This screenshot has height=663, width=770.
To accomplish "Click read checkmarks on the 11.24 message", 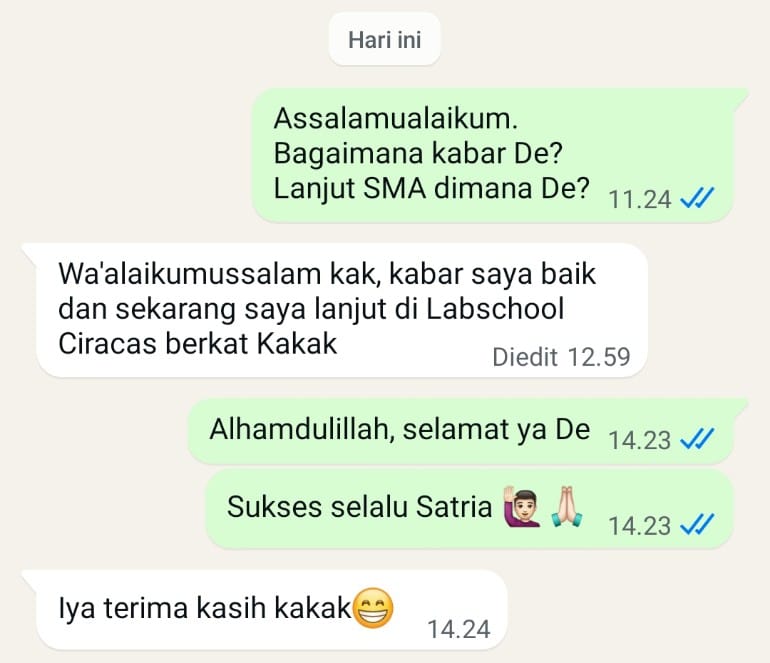I will pyautogui.click(x=697, y=198).
